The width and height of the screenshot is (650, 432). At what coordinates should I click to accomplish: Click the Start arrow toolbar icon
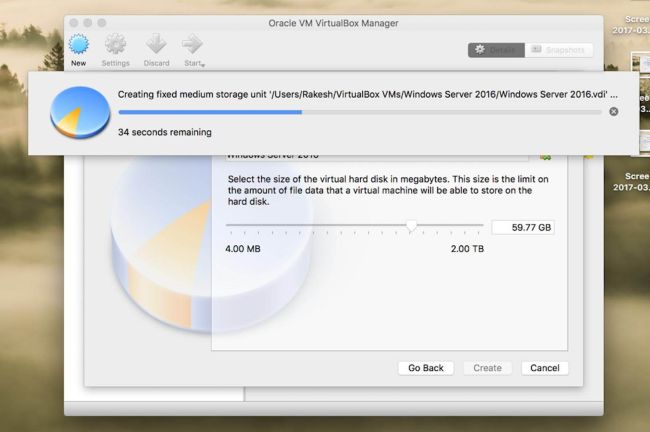tap(192, 44)
